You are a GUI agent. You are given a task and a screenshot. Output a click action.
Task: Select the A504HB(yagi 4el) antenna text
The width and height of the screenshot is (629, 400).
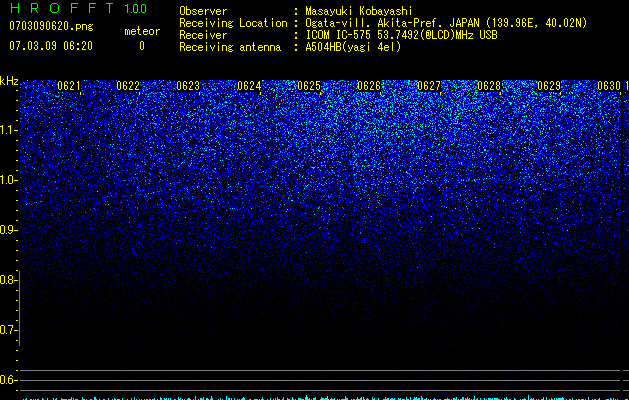point(353,47)
